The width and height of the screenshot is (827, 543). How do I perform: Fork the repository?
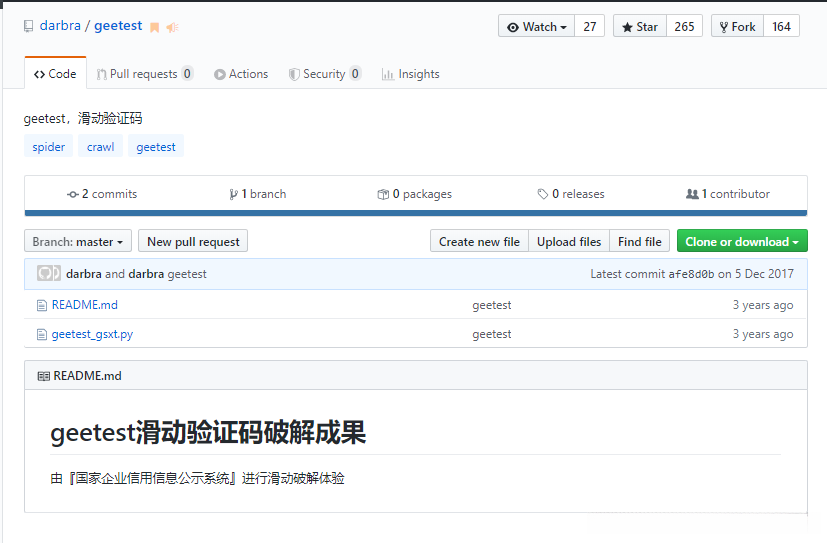tap(737, 26)
